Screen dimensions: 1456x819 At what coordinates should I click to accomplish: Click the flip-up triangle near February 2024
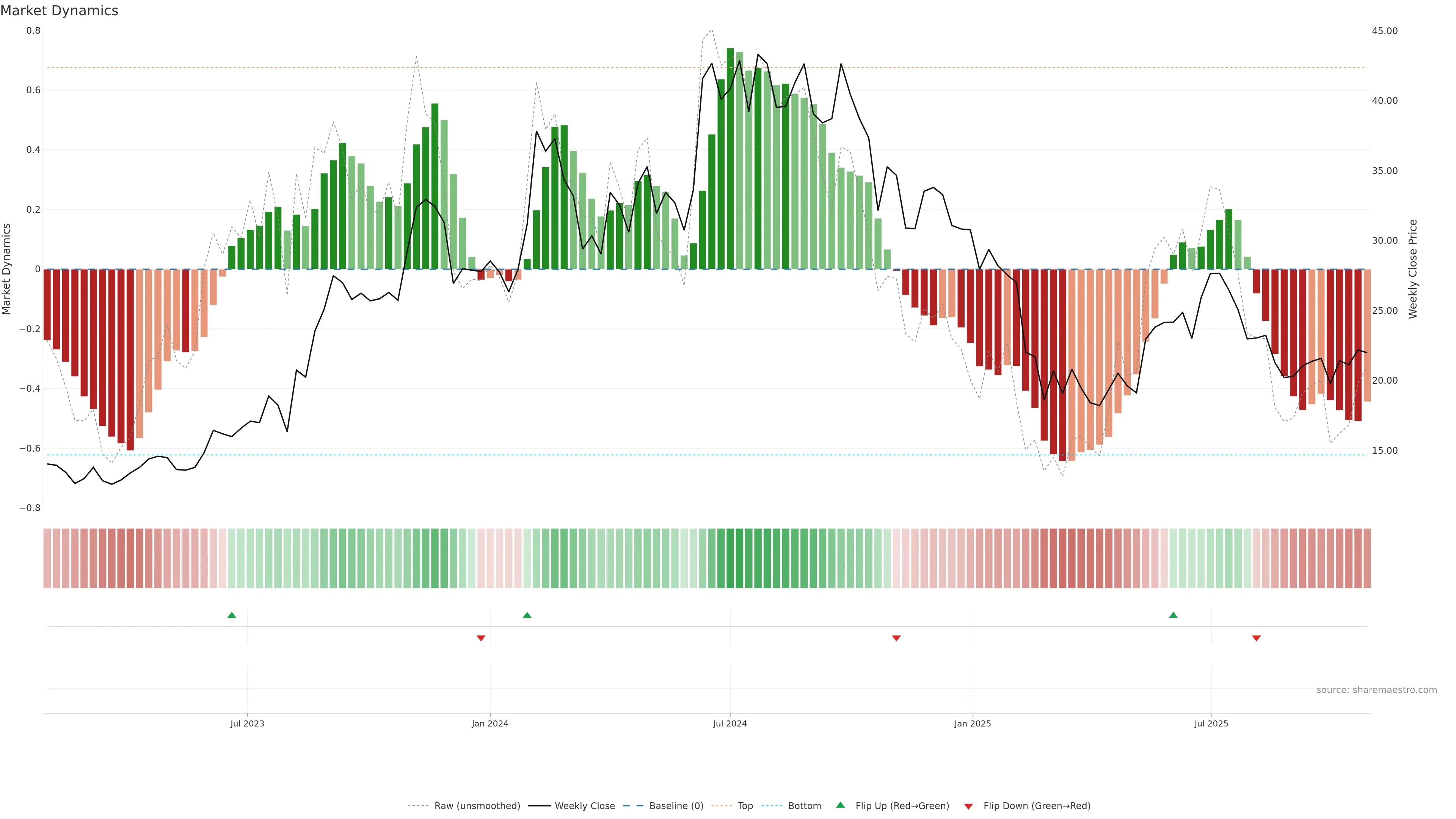(x=527, y=615)
